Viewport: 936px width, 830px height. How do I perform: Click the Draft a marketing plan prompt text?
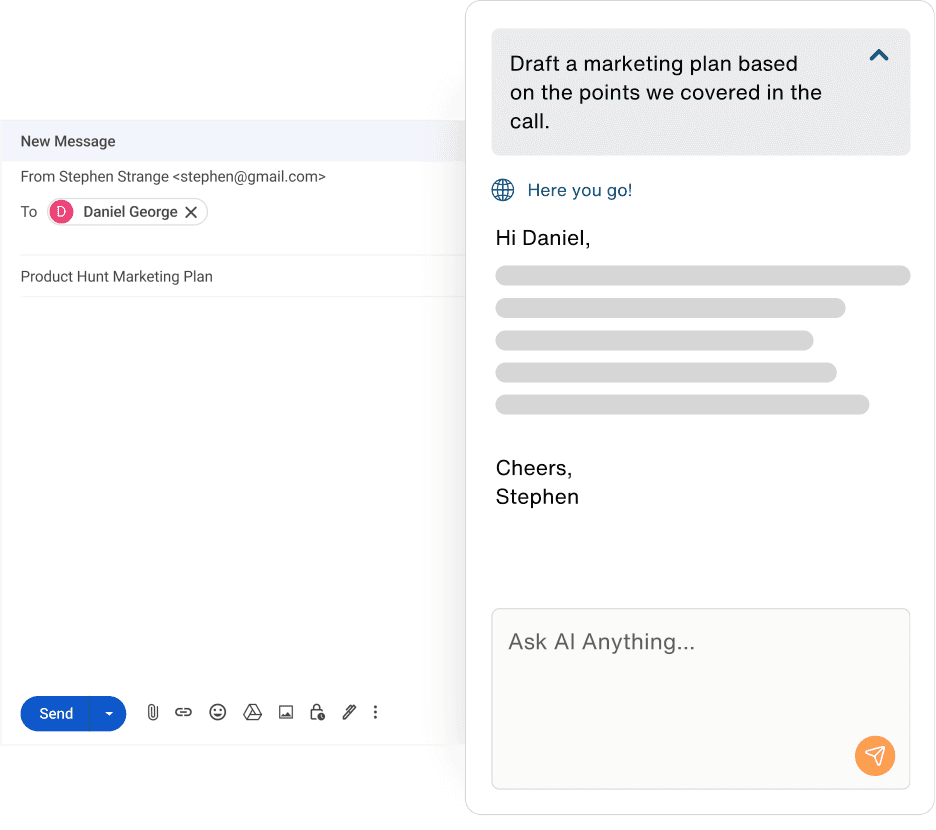[x=666, y=93]
